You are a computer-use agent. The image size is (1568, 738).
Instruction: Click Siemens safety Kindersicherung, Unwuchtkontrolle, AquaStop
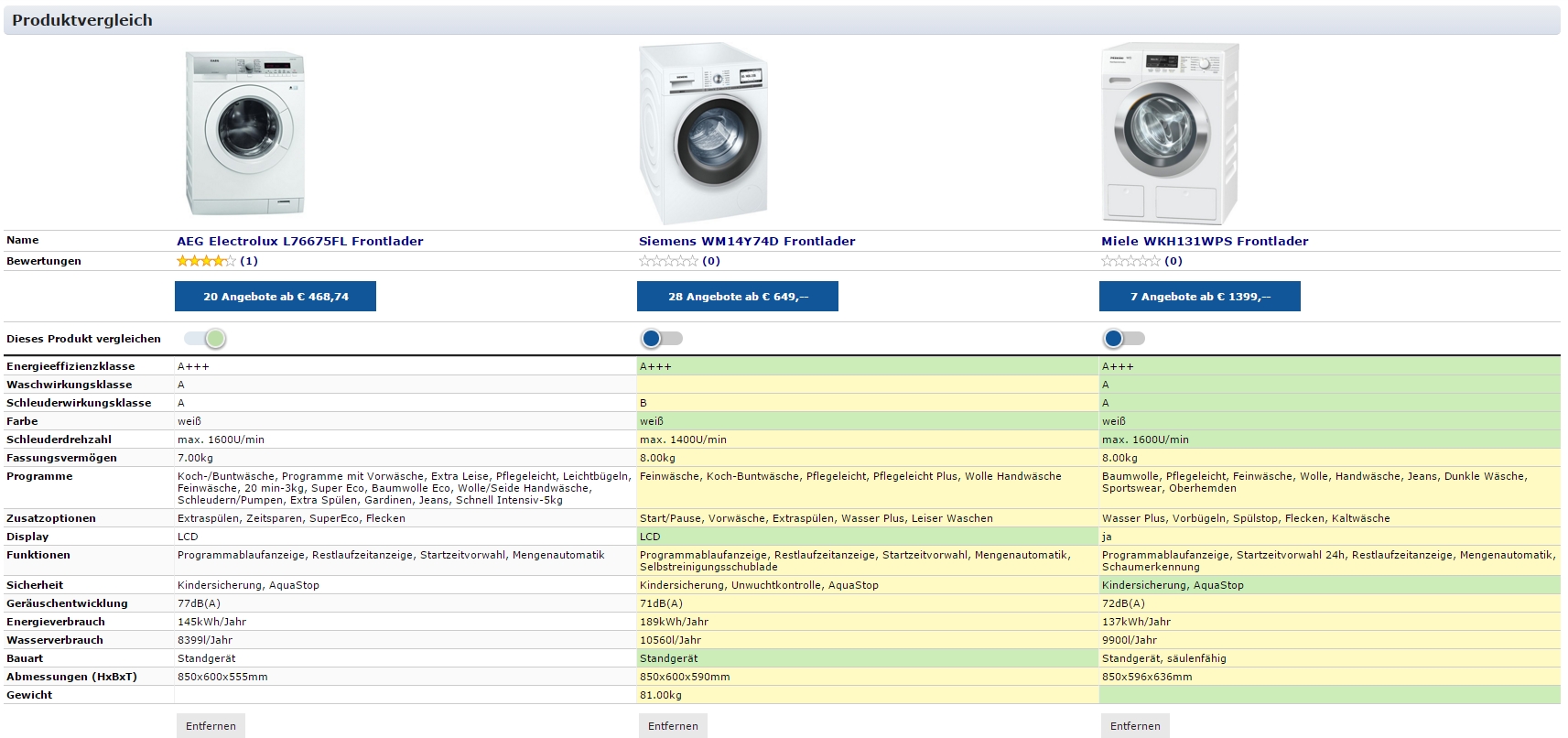[x=759, y=585]
